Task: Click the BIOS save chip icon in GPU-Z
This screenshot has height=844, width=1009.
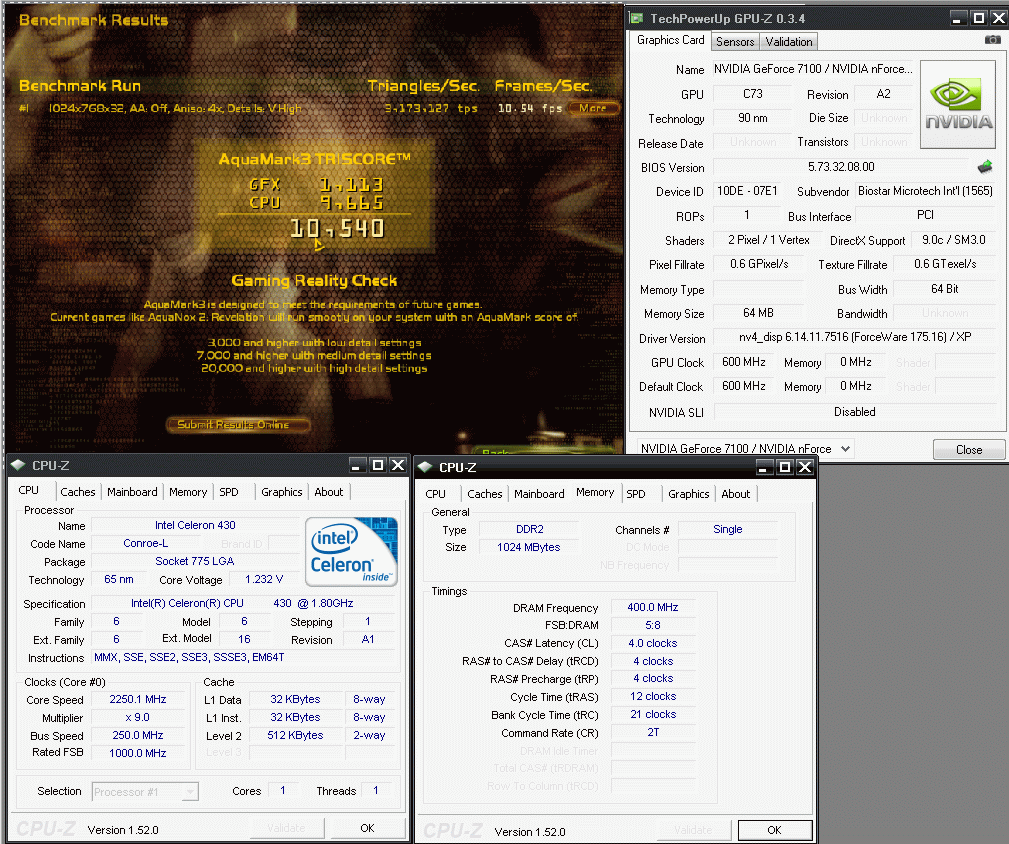Action: 985,167
